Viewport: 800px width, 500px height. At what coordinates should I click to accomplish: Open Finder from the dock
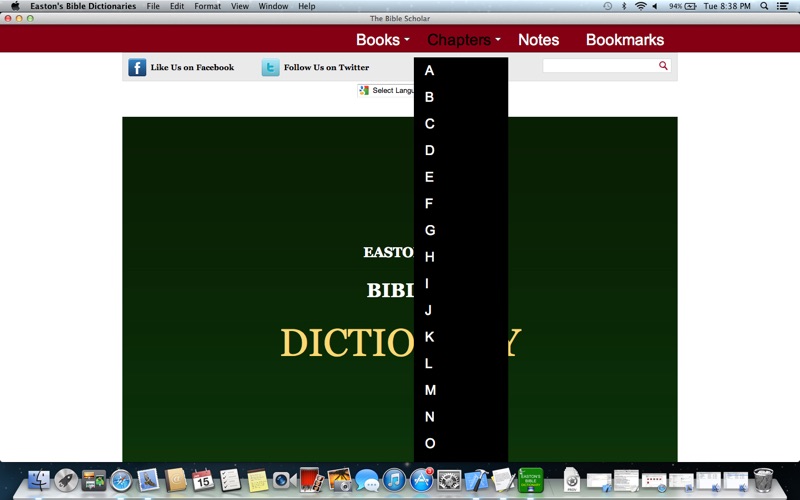(x=39, y=481)
